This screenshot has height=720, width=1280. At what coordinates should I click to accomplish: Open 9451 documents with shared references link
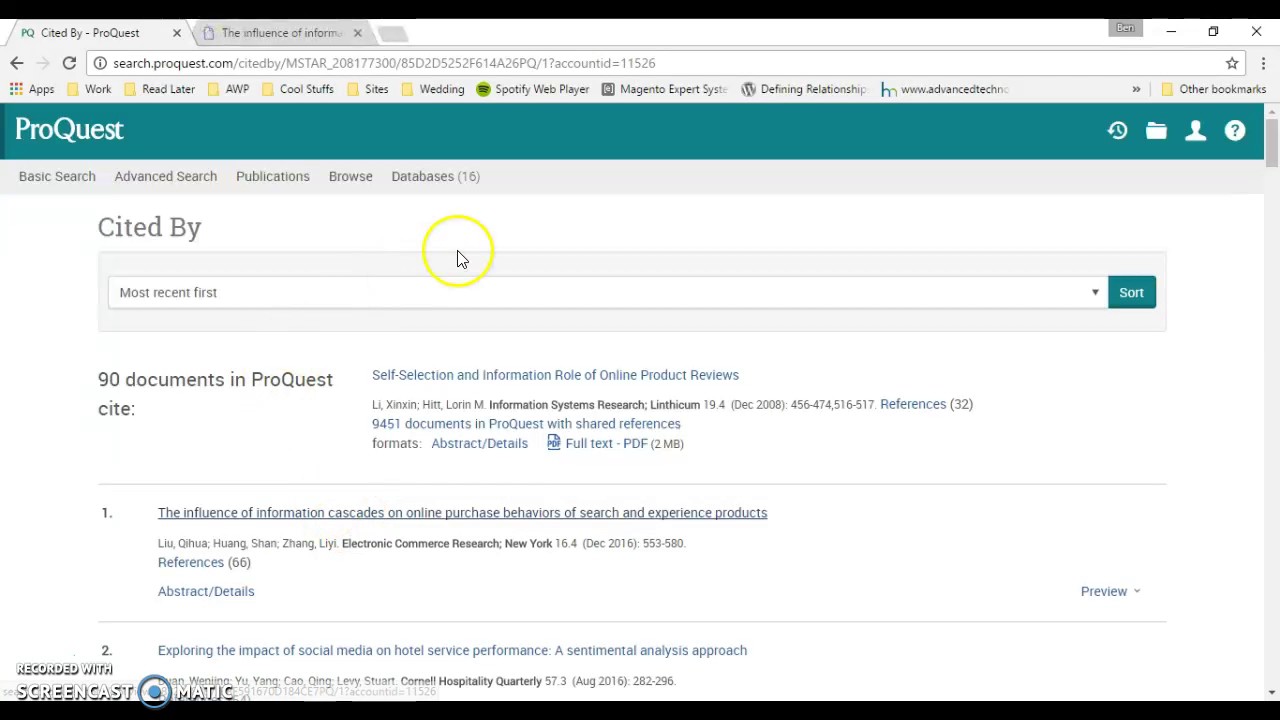coord(526,423)
